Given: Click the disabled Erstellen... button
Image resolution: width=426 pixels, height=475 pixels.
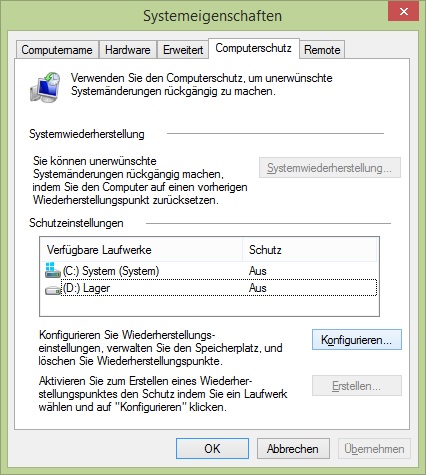Looking at the screenshot, I should coord(357,386).
